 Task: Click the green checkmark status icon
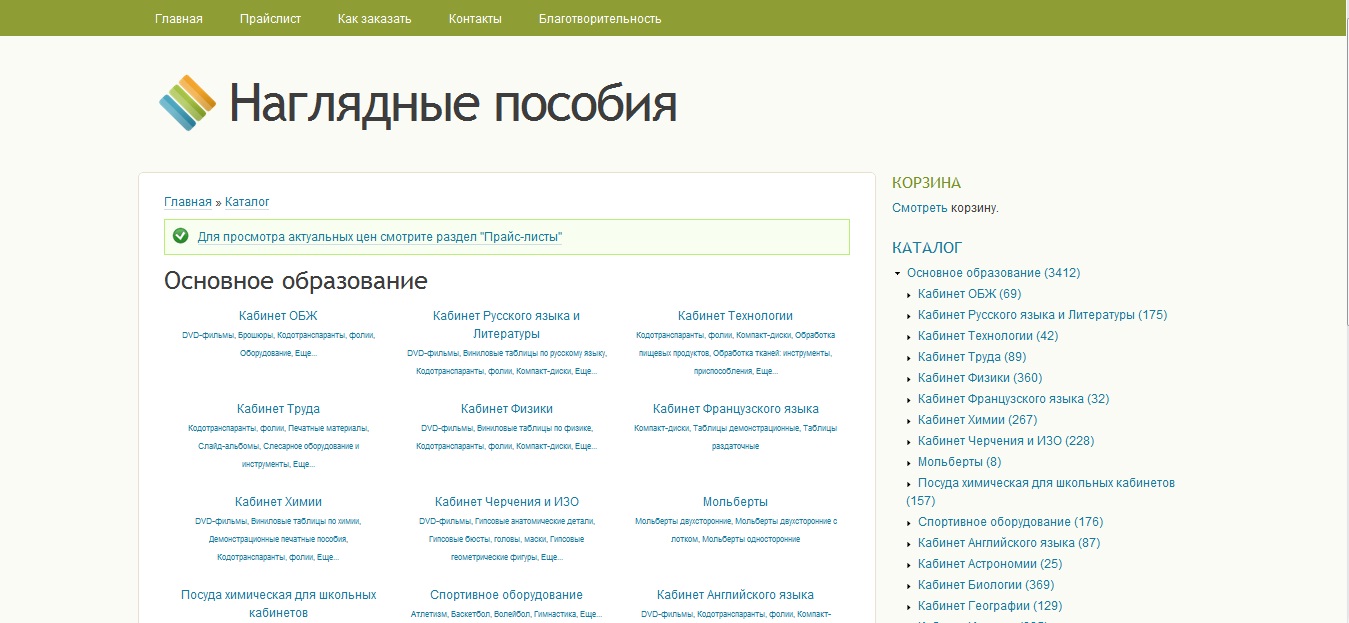(x=181, y=236)
